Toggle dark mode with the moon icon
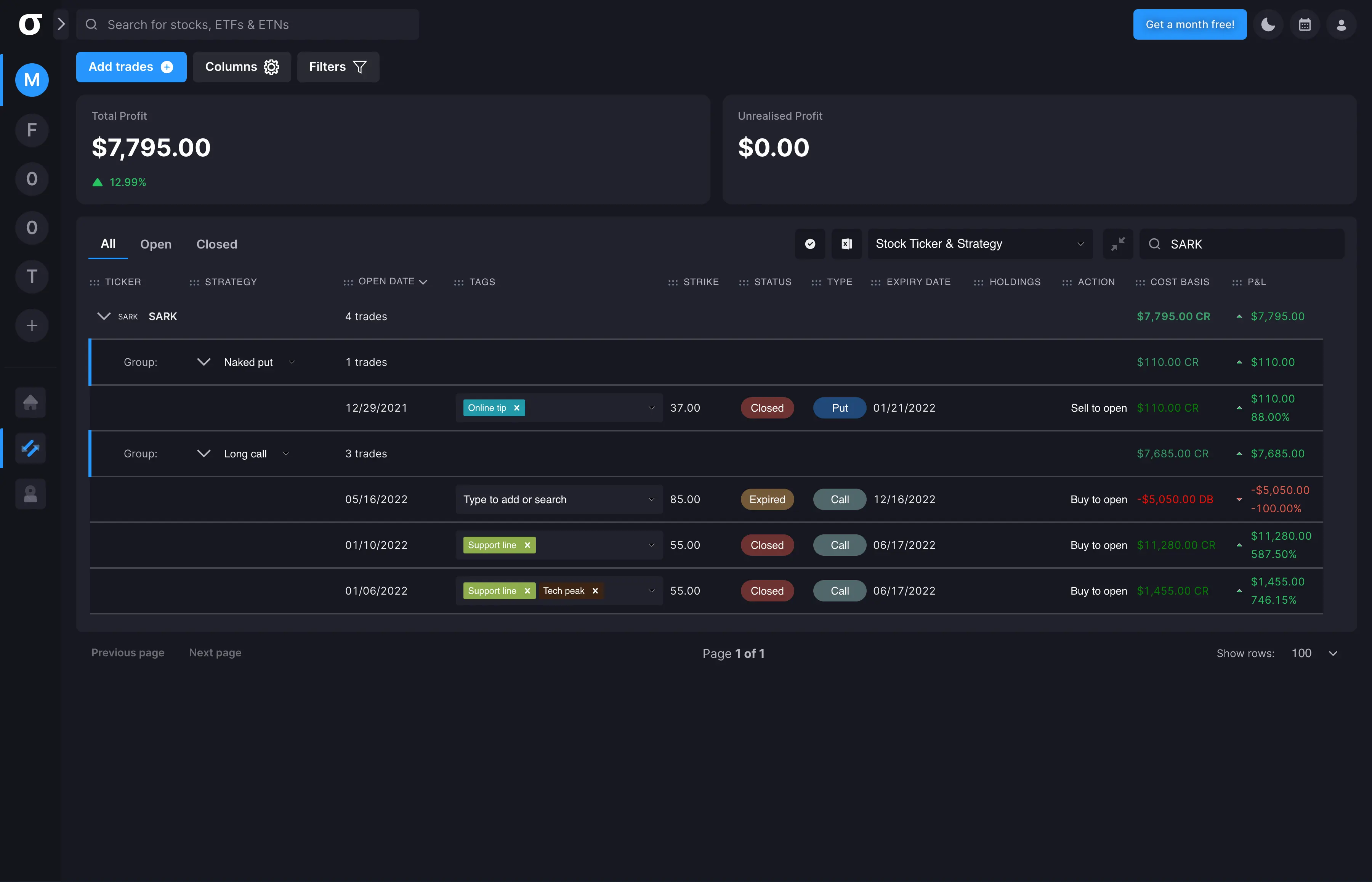 click(1268, 24)
